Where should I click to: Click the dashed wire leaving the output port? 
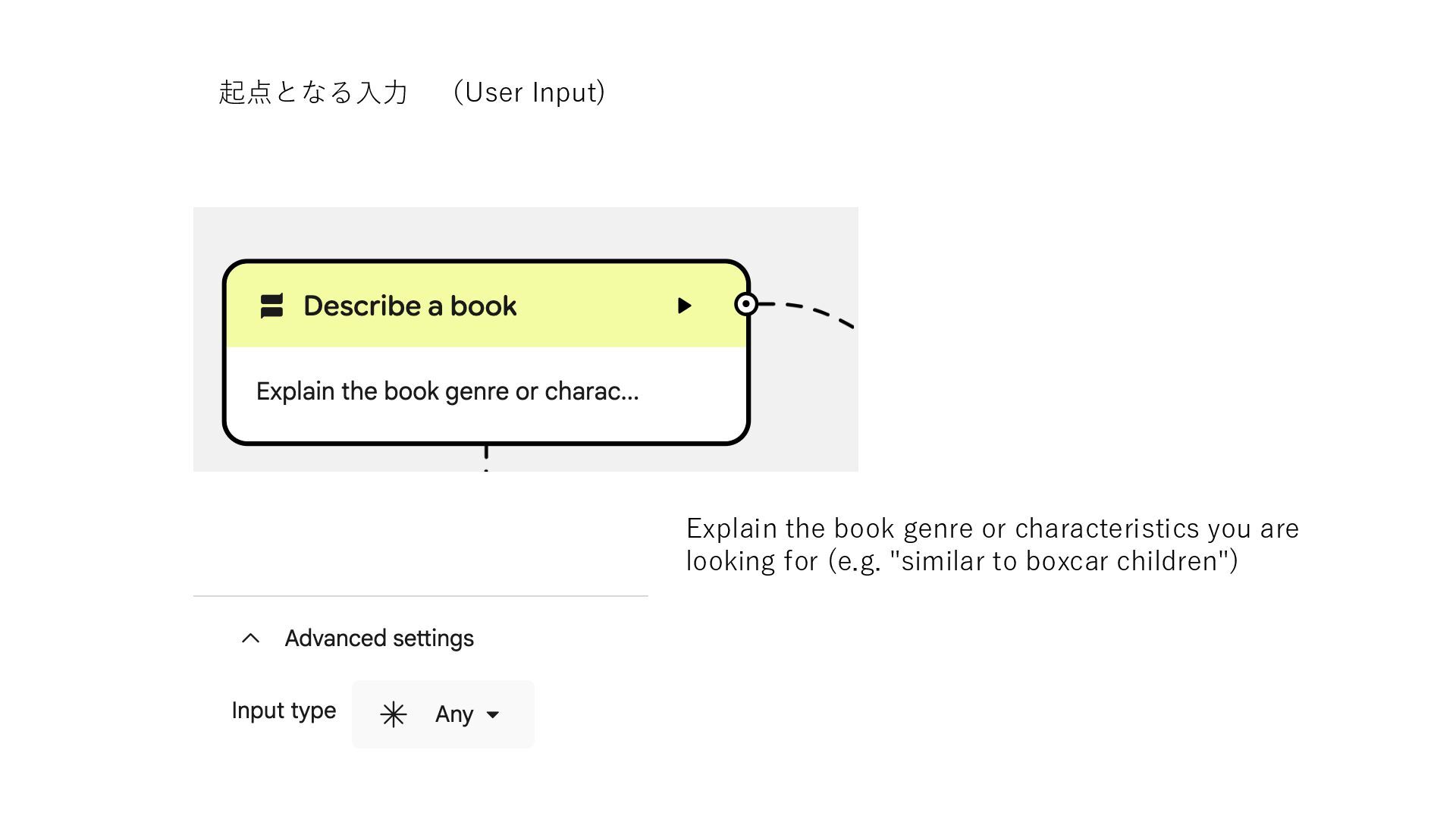pos(813,312)
